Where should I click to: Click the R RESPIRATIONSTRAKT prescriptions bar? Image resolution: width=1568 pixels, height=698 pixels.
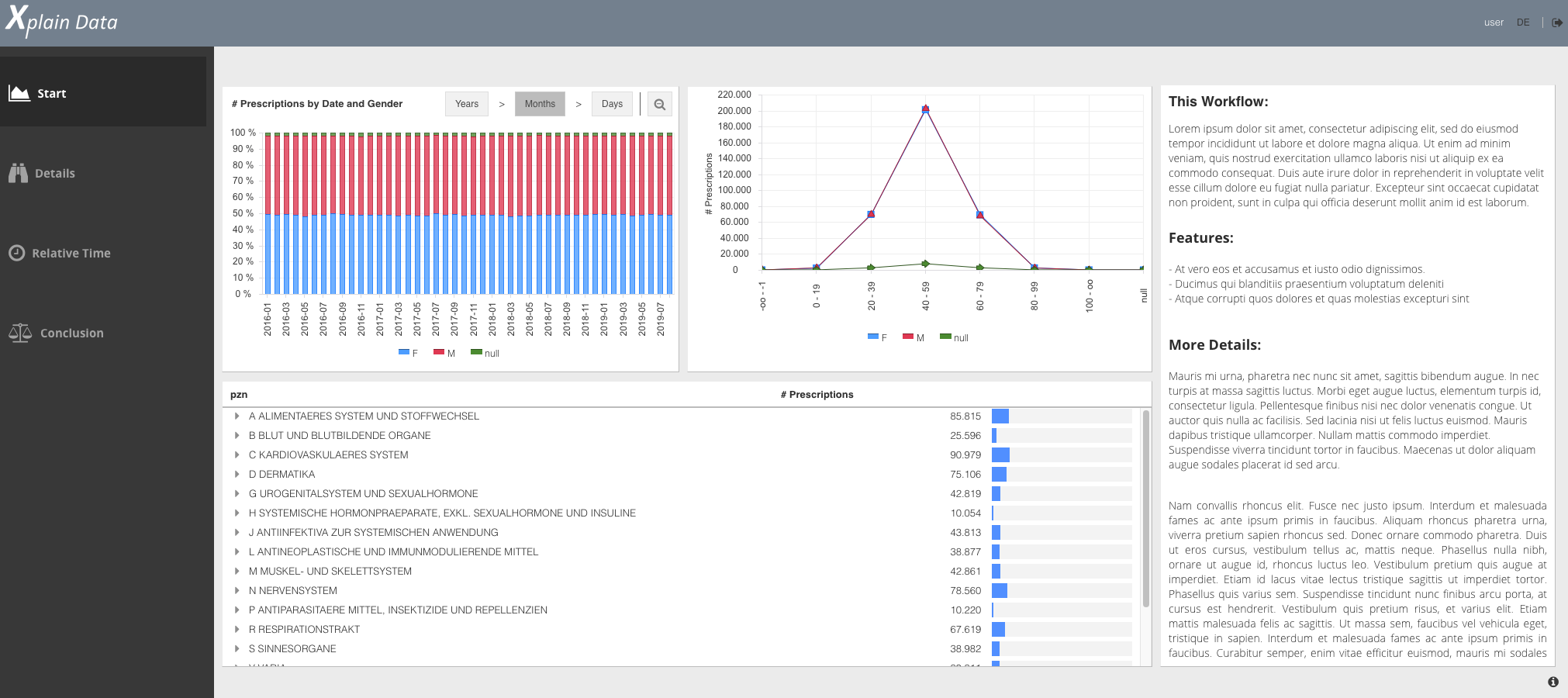point(999,630)
